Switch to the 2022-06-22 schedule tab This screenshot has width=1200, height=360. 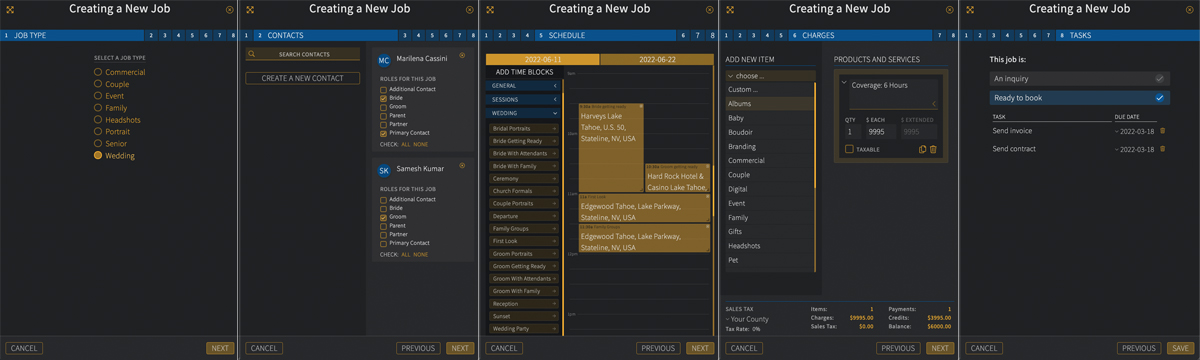click(x=656, y=59)
